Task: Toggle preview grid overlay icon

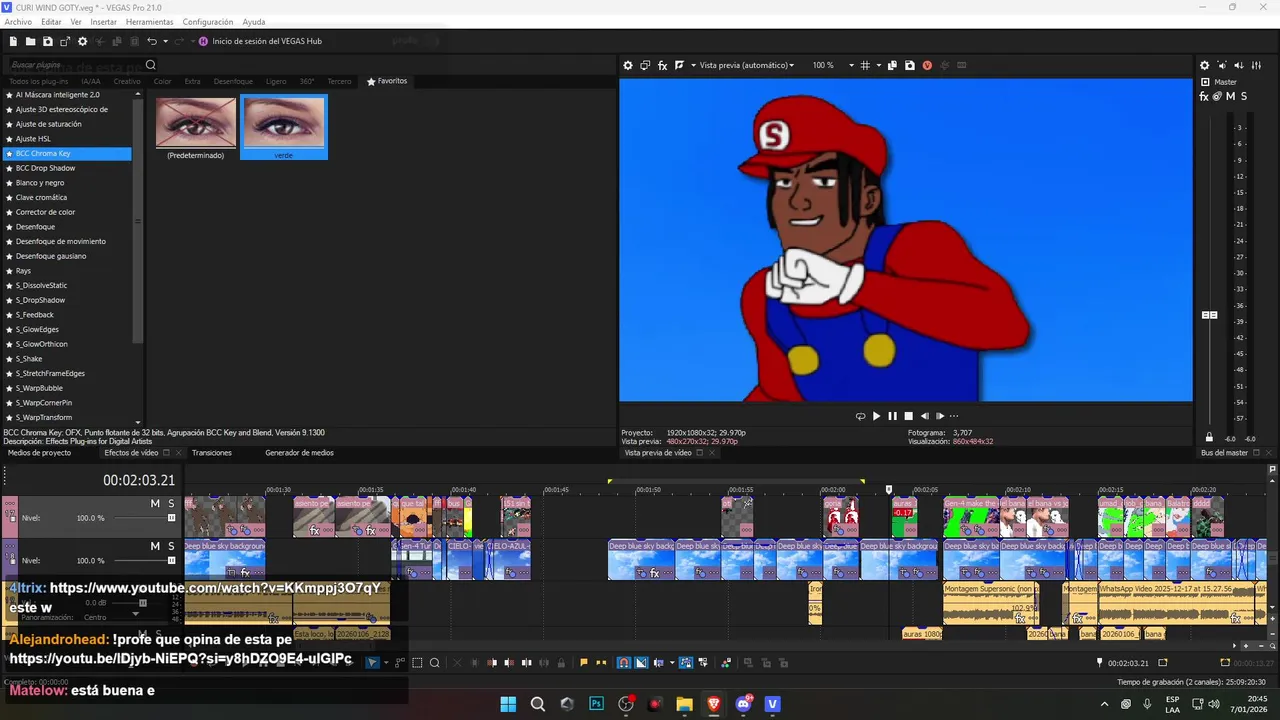Action: click(x=865, y=65)
